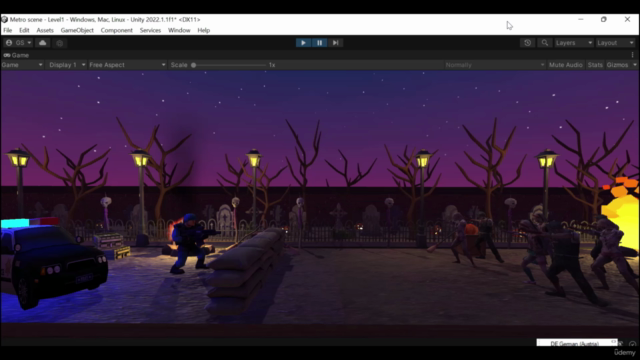Open the Services menu
This screenshot has height=360, width=640.
coord(150,30)
